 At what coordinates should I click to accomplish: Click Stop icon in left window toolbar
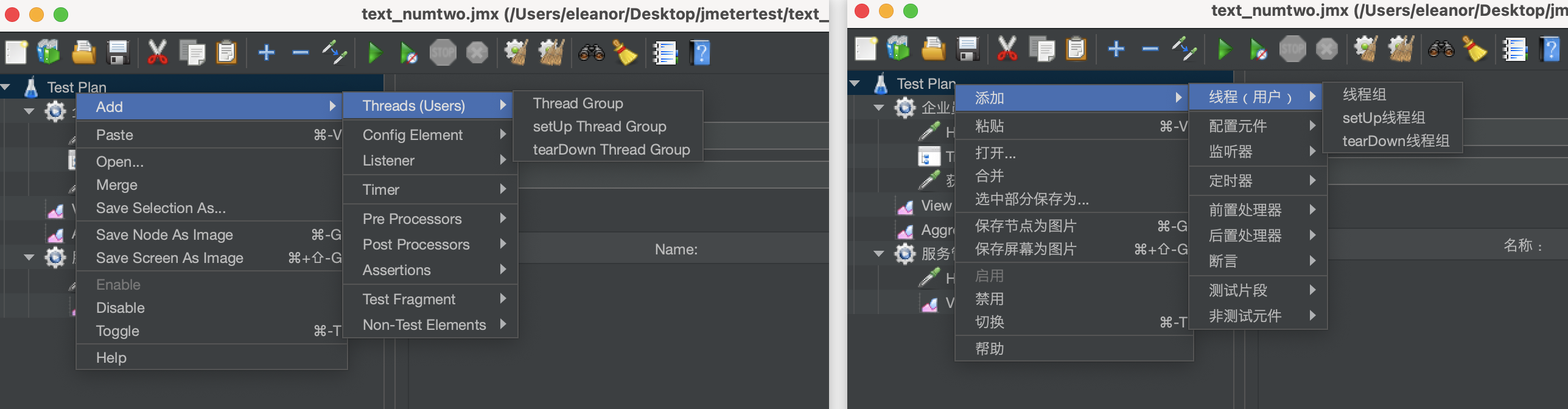pyautogui.click(x=443, y=52)
